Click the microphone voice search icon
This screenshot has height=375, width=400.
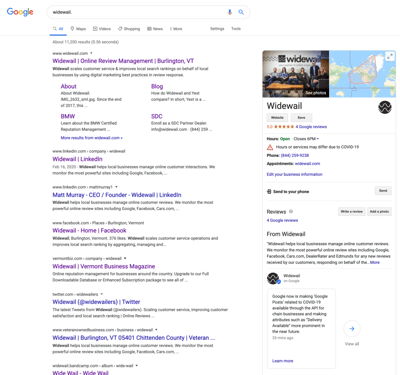229,12
